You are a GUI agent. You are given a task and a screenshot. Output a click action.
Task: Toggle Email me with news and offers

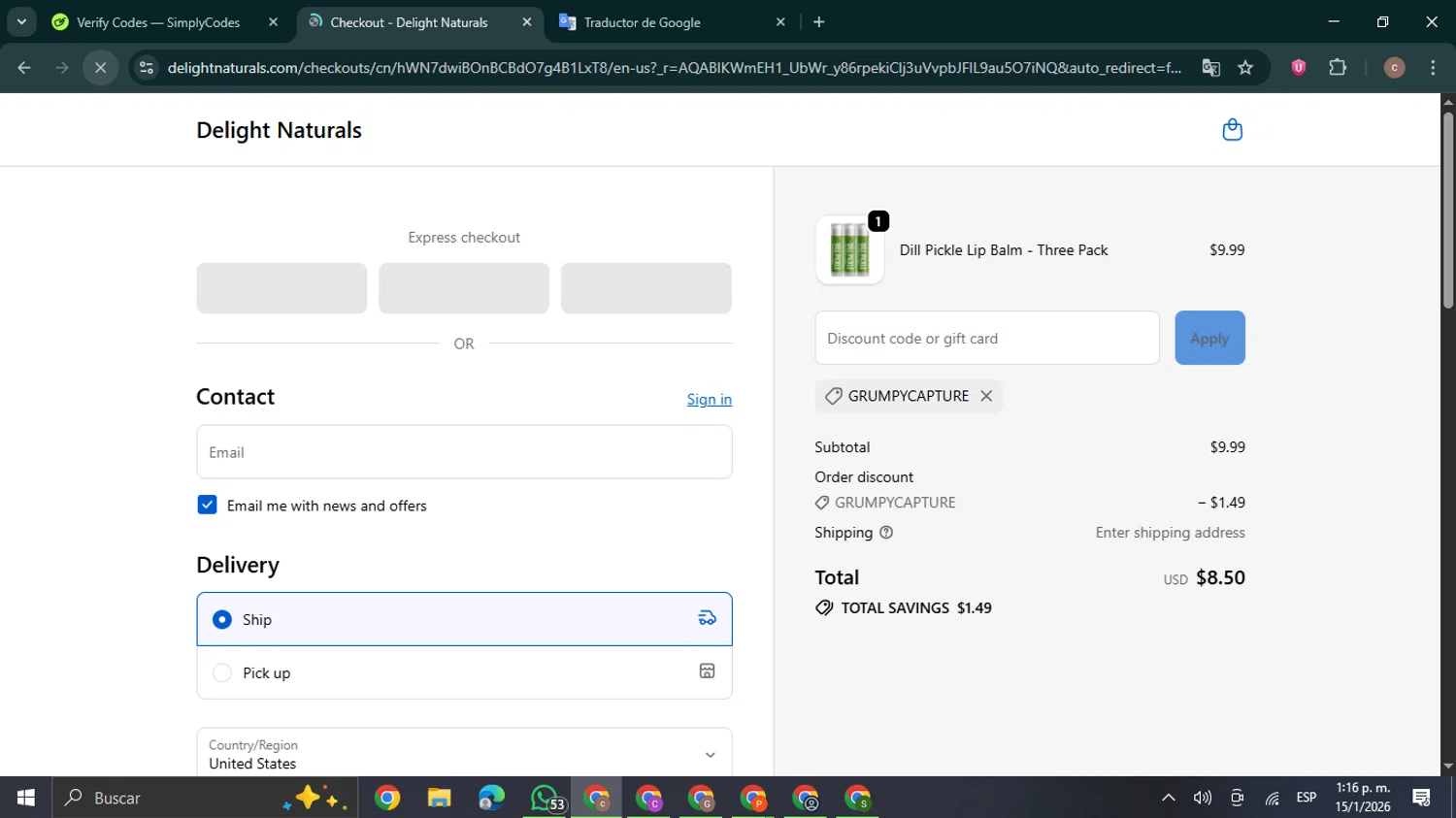point(207,505)
